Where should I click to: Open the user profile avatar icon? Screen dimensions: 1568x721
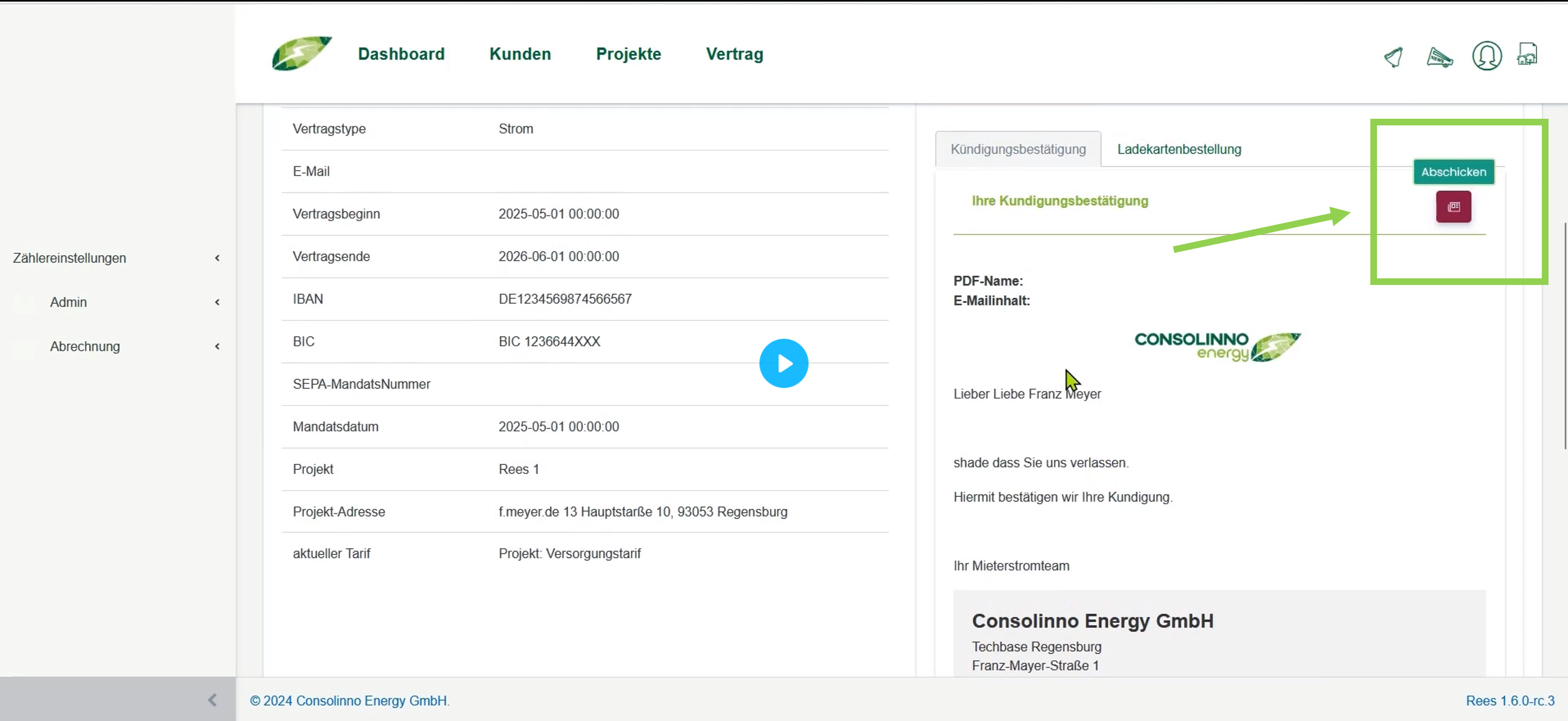(x=1486, y=56)
